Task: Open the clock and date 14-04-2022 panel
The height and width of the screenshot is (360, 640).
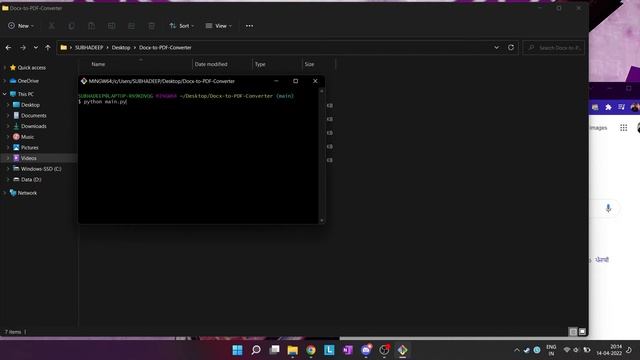Action: [609, 350]
